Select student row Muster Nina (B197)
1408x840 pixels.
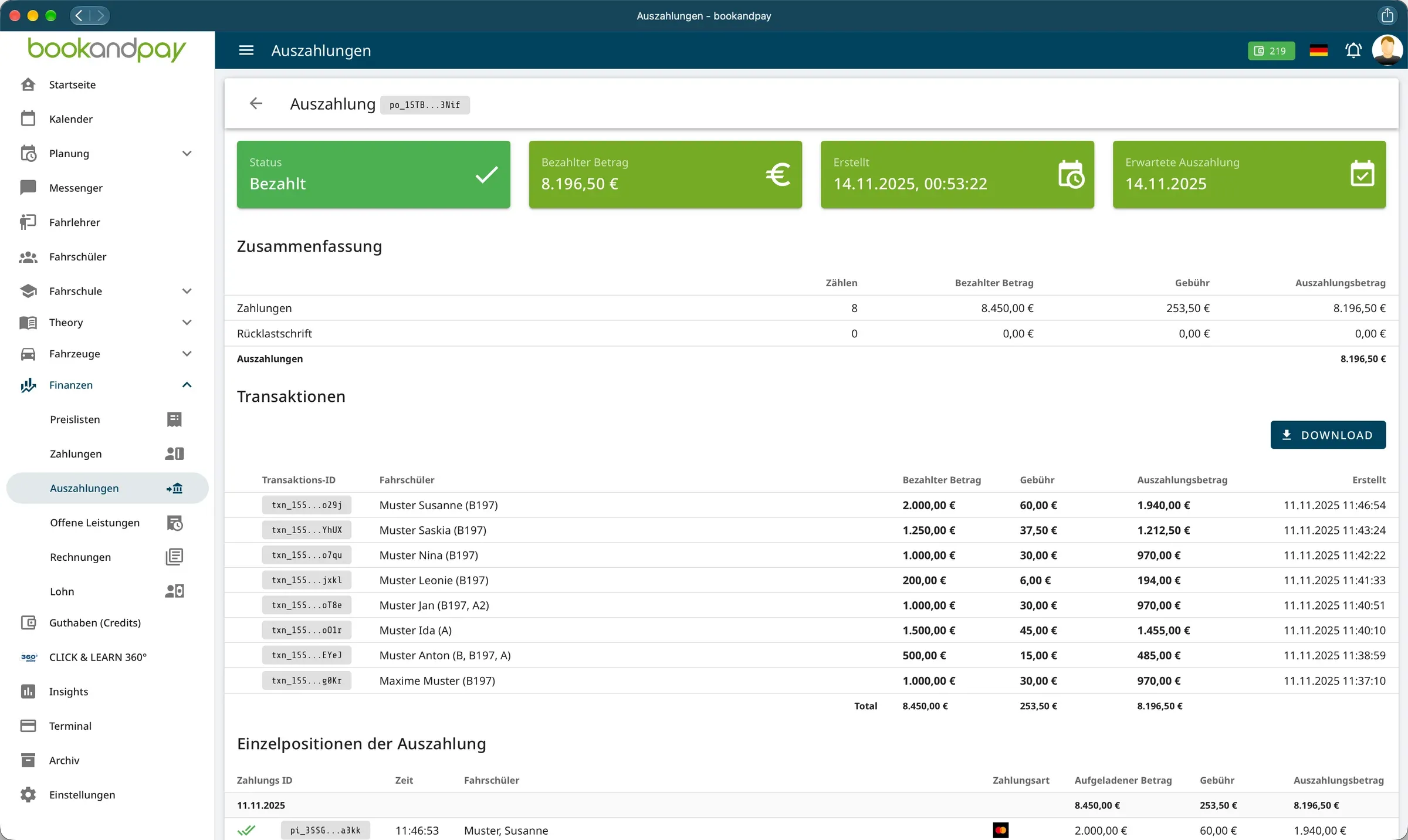(811, 555)
